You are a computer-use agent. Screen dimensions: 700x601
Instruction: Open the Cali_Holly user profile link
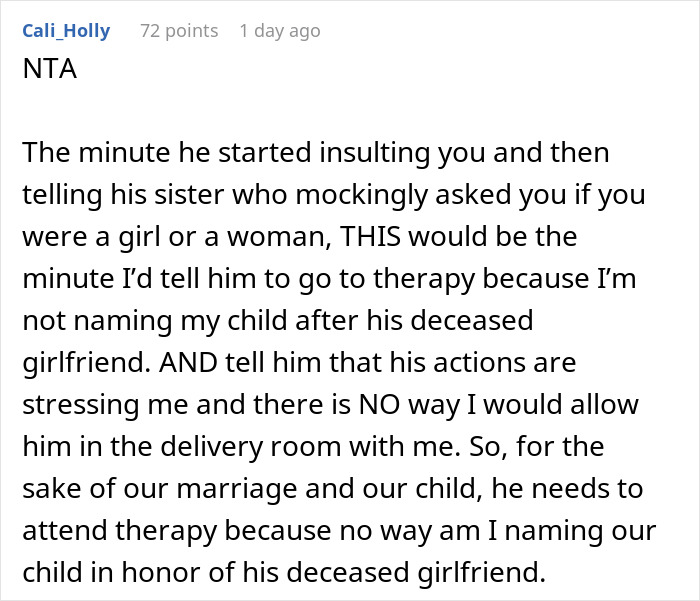tap(65, 31)
